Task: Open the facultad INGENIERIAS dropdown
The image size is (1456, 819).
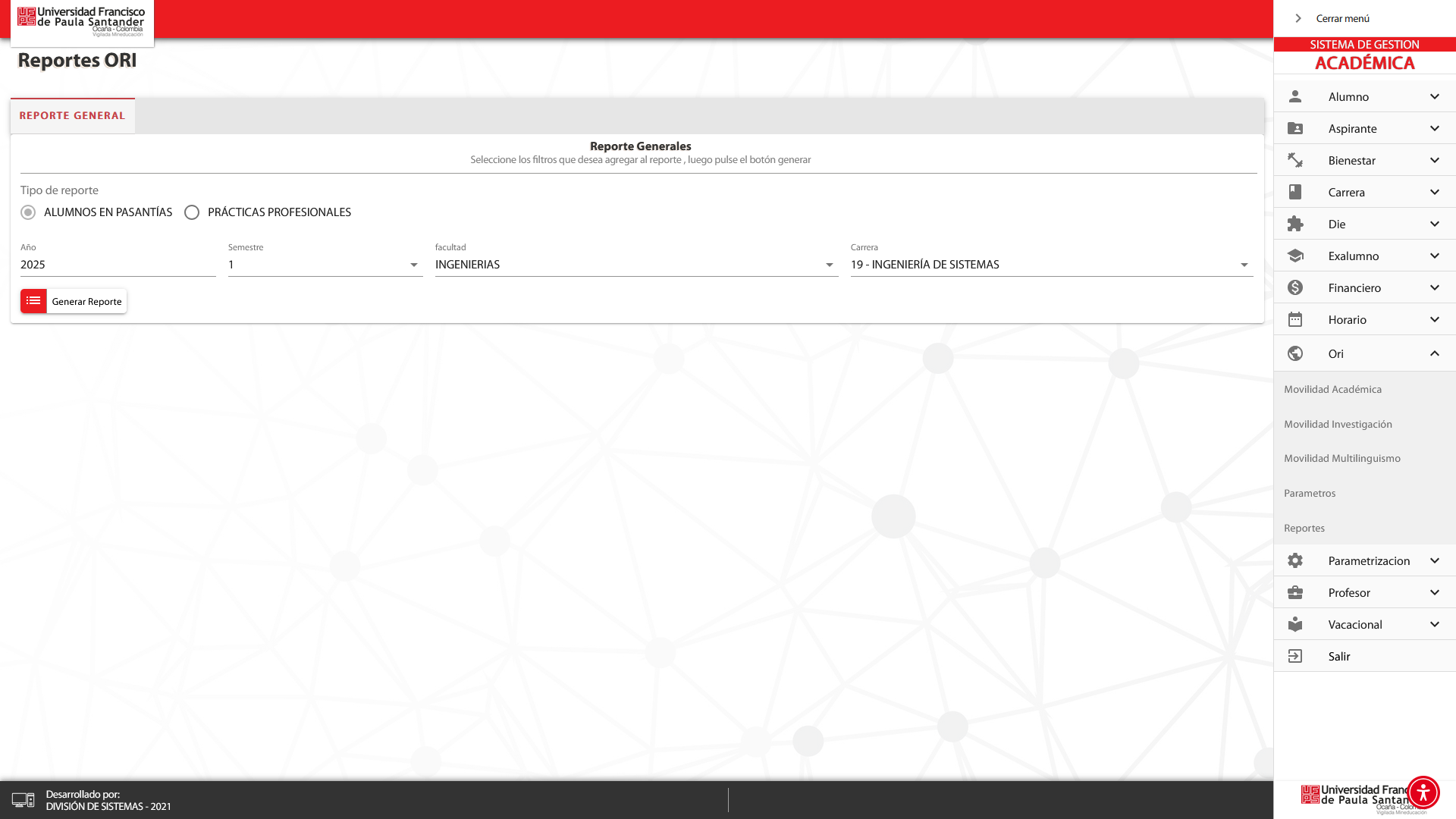Action: point(636,265)
